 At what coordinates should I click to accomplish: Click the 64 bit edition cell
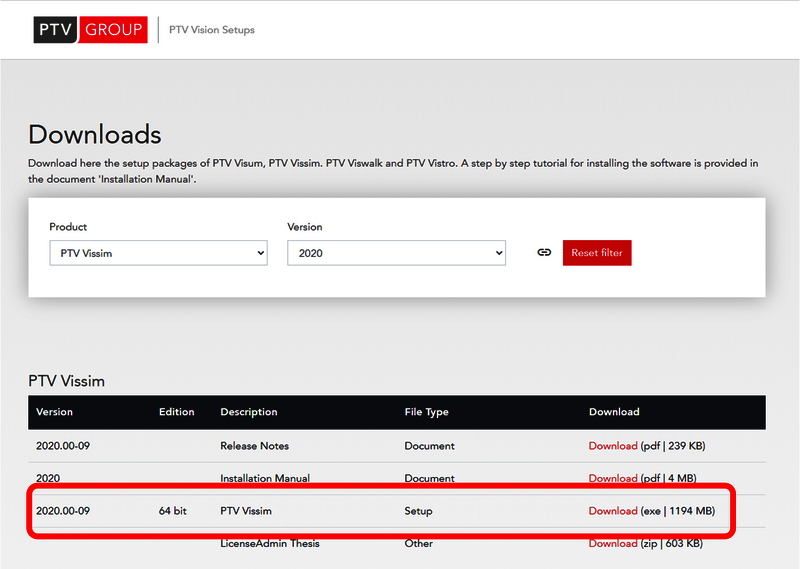(x=173, y=511)
